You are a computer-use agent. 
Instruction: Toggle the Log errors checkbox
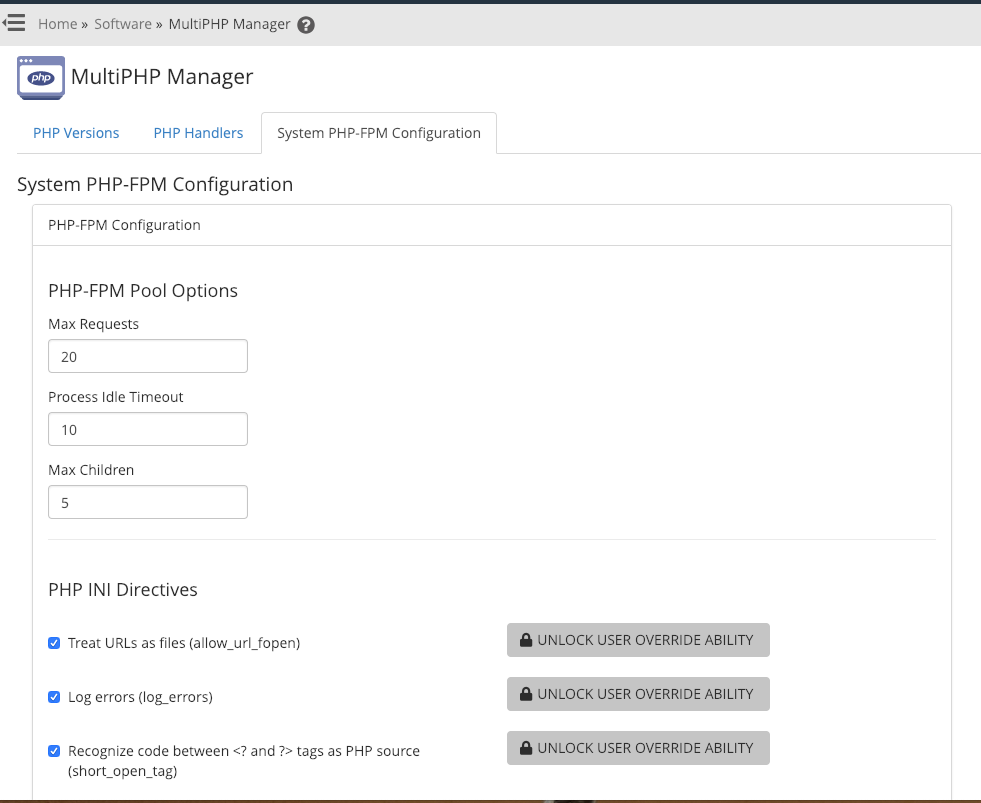(55, 697)
